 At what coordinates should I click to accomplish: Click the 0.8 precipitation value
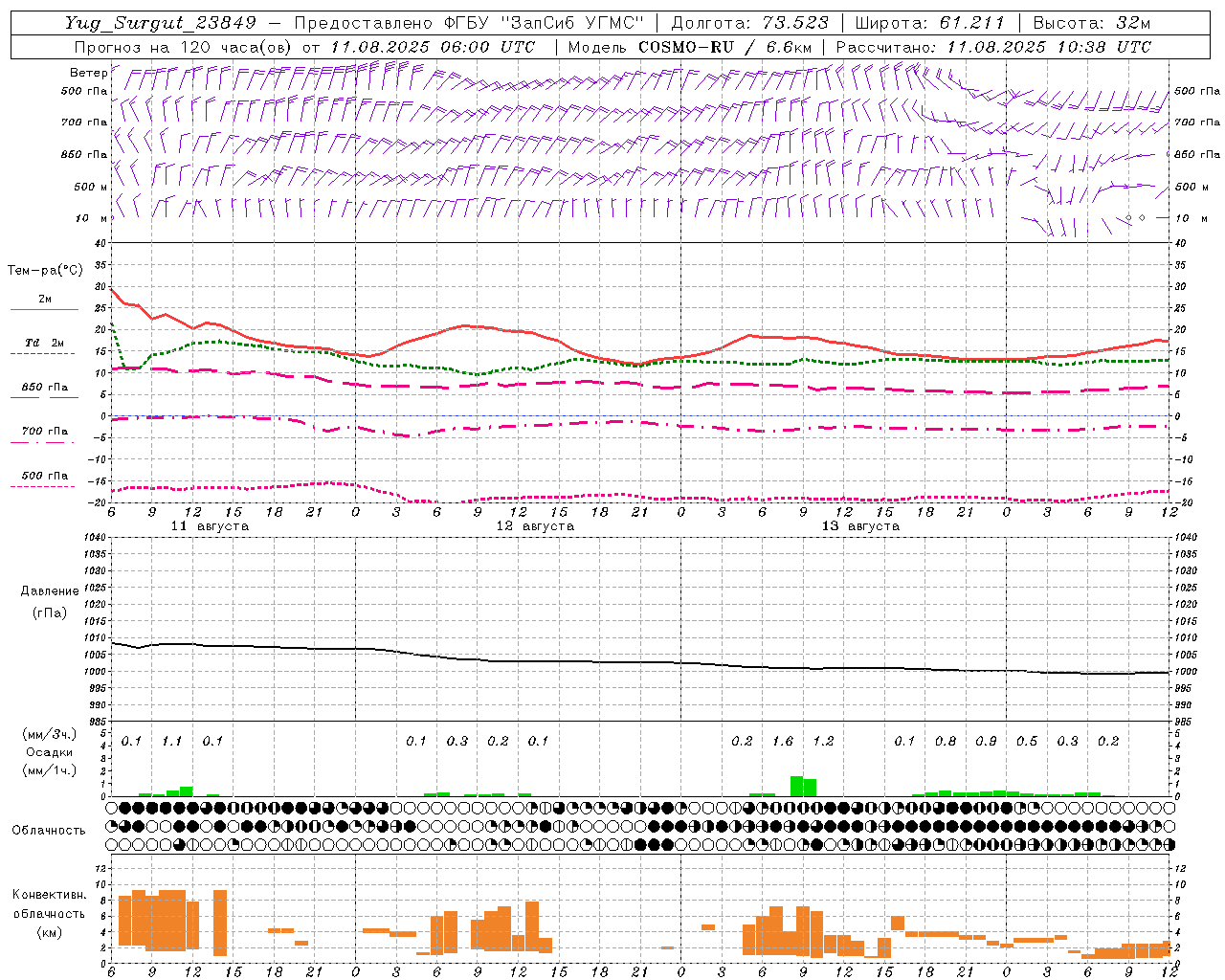946,742
